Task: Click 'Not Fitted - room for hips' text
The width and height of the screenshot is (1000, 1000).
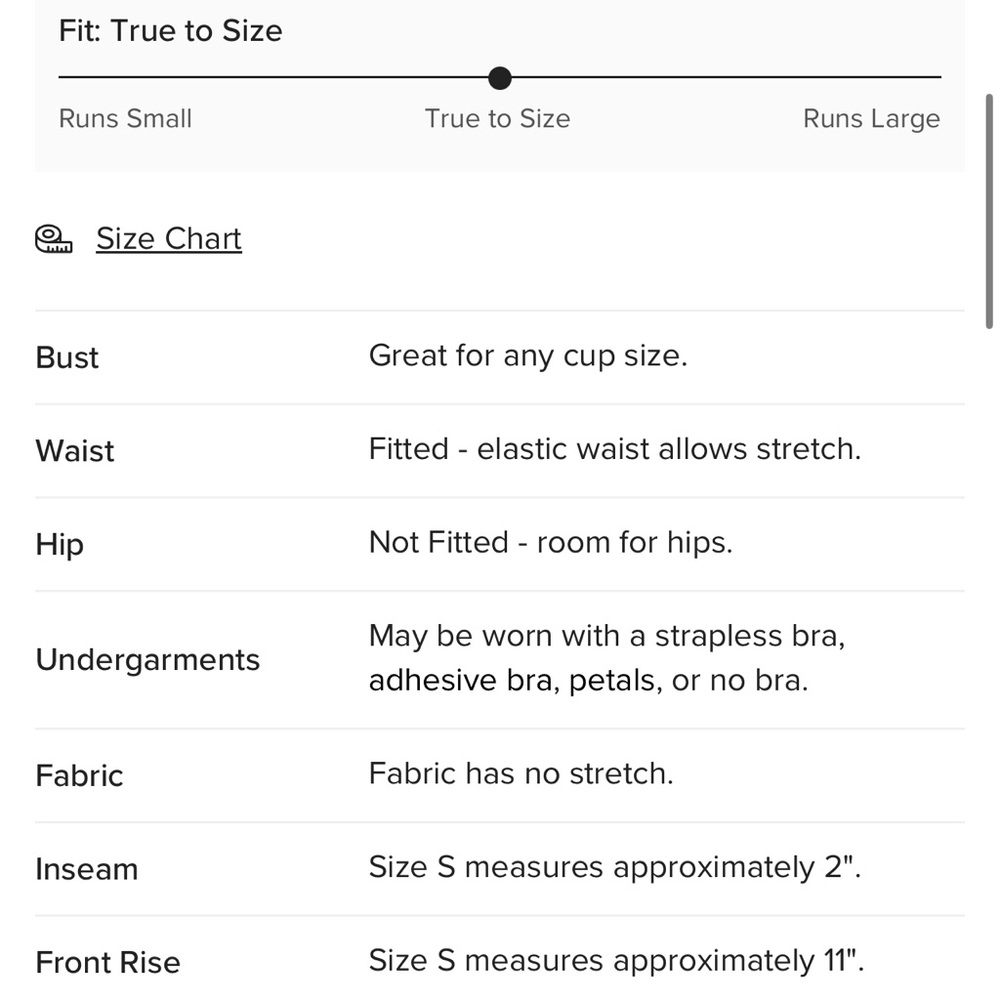Action: pos(551,543)
